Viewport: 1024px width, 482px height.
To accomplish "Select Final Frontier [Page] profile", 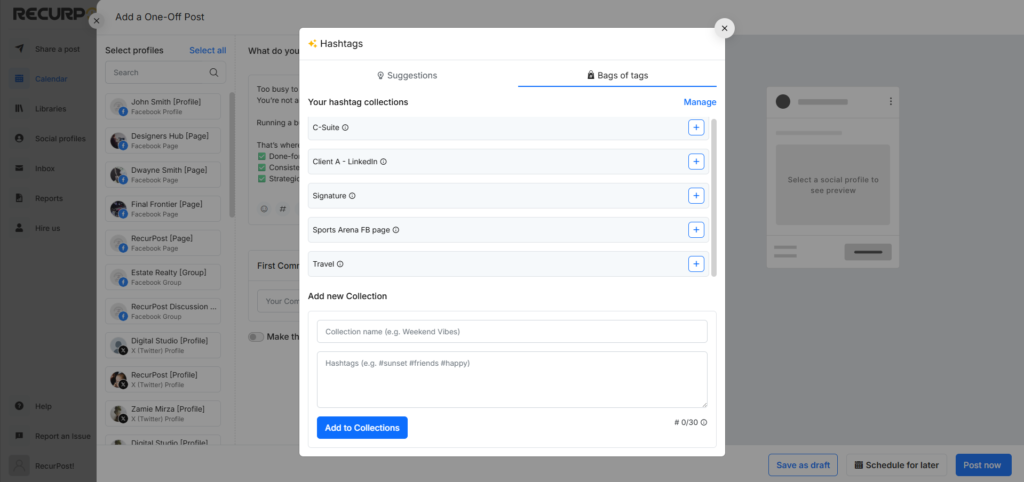I will [163, 208].
